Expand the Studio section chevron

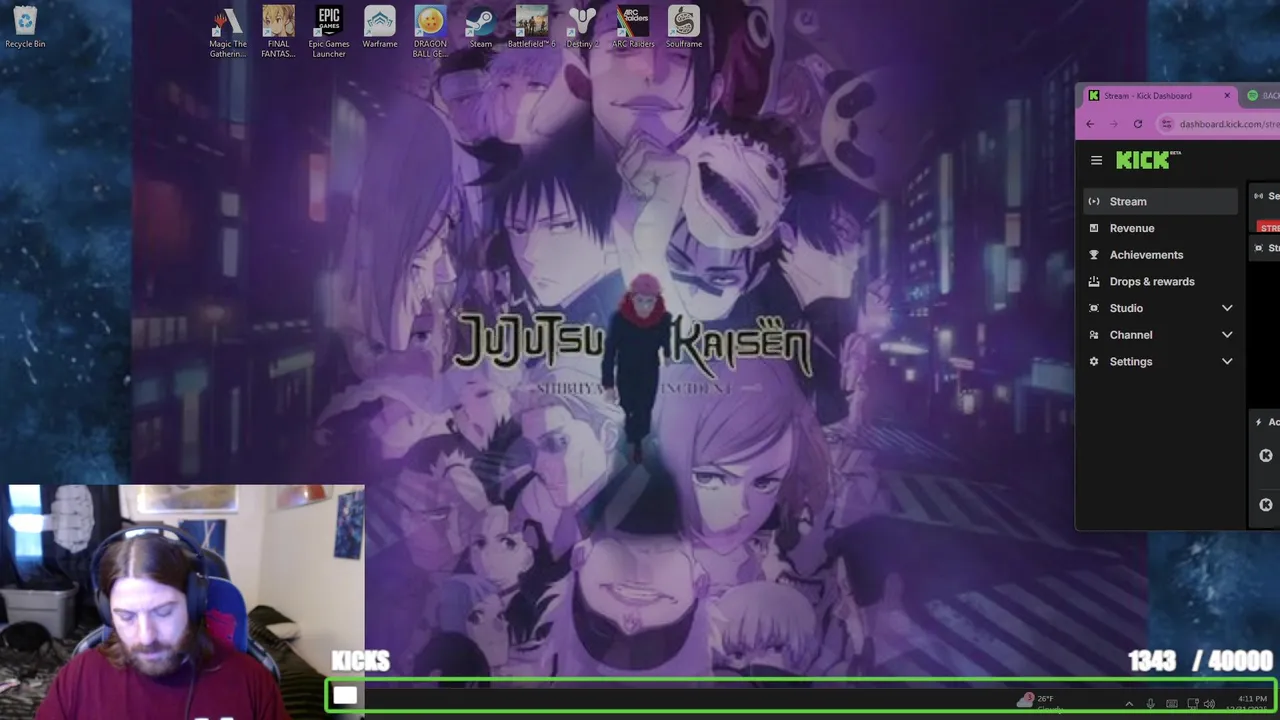tap(1227, 308)
